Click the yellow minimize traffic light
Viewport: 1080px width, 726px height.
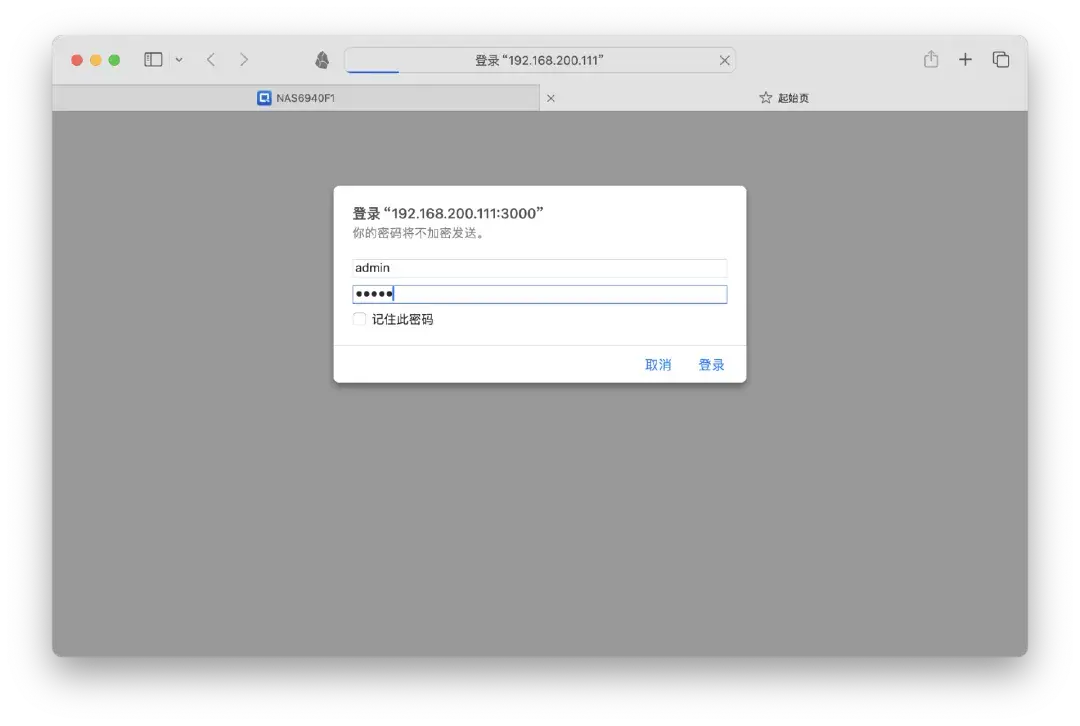pos(95,59)
